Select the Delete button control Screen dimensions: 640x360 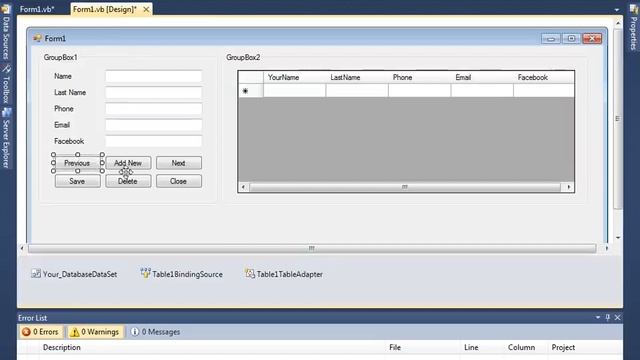pyautogui.click(x=128, y=181)
